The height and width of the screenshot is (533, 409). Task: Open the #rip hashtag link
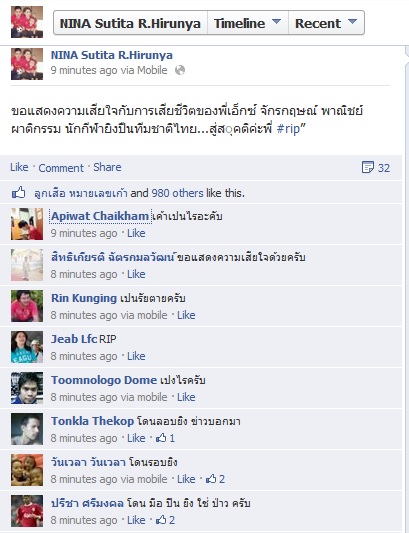(x=288, y=129)
